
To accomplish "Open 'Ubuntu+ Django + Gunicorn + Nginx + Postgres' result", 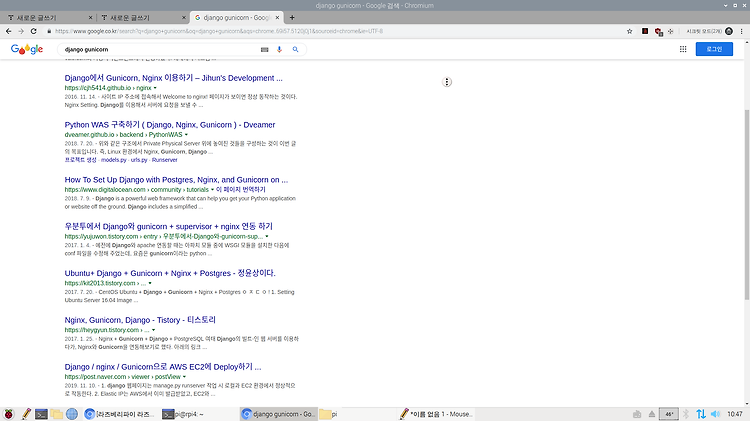I will 170,273.
